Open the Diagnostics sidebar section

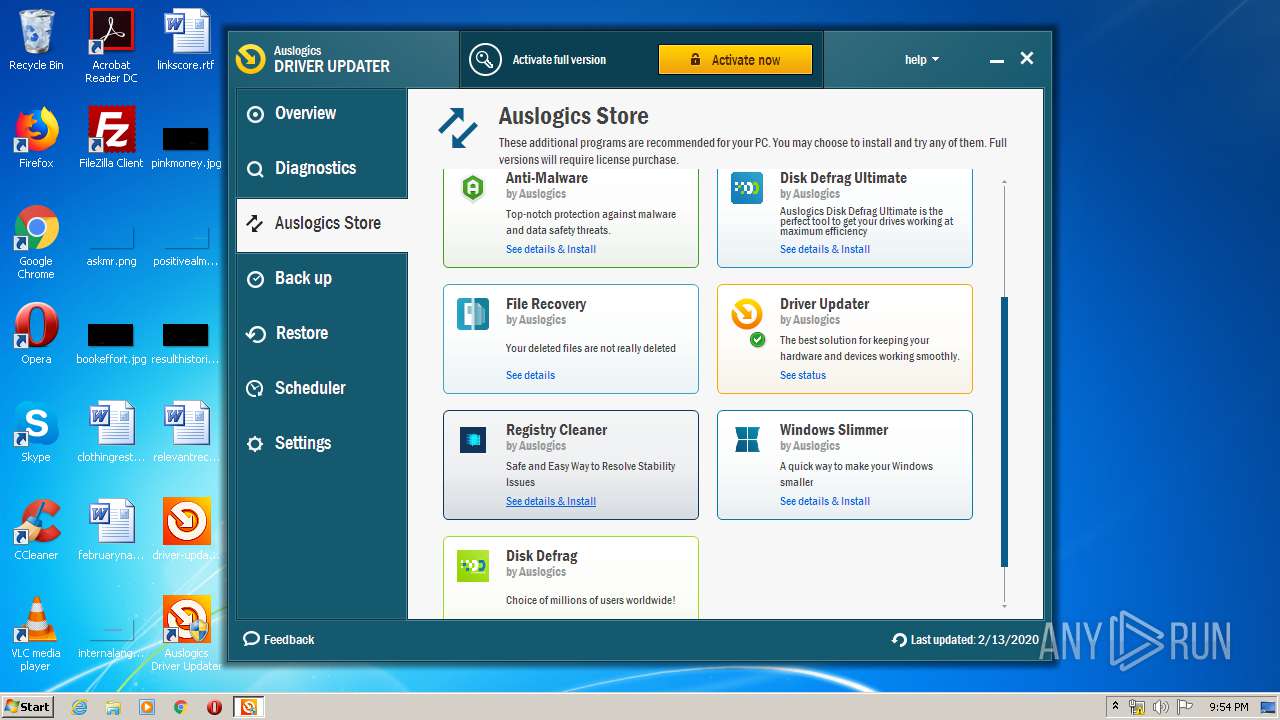point(321,168)
